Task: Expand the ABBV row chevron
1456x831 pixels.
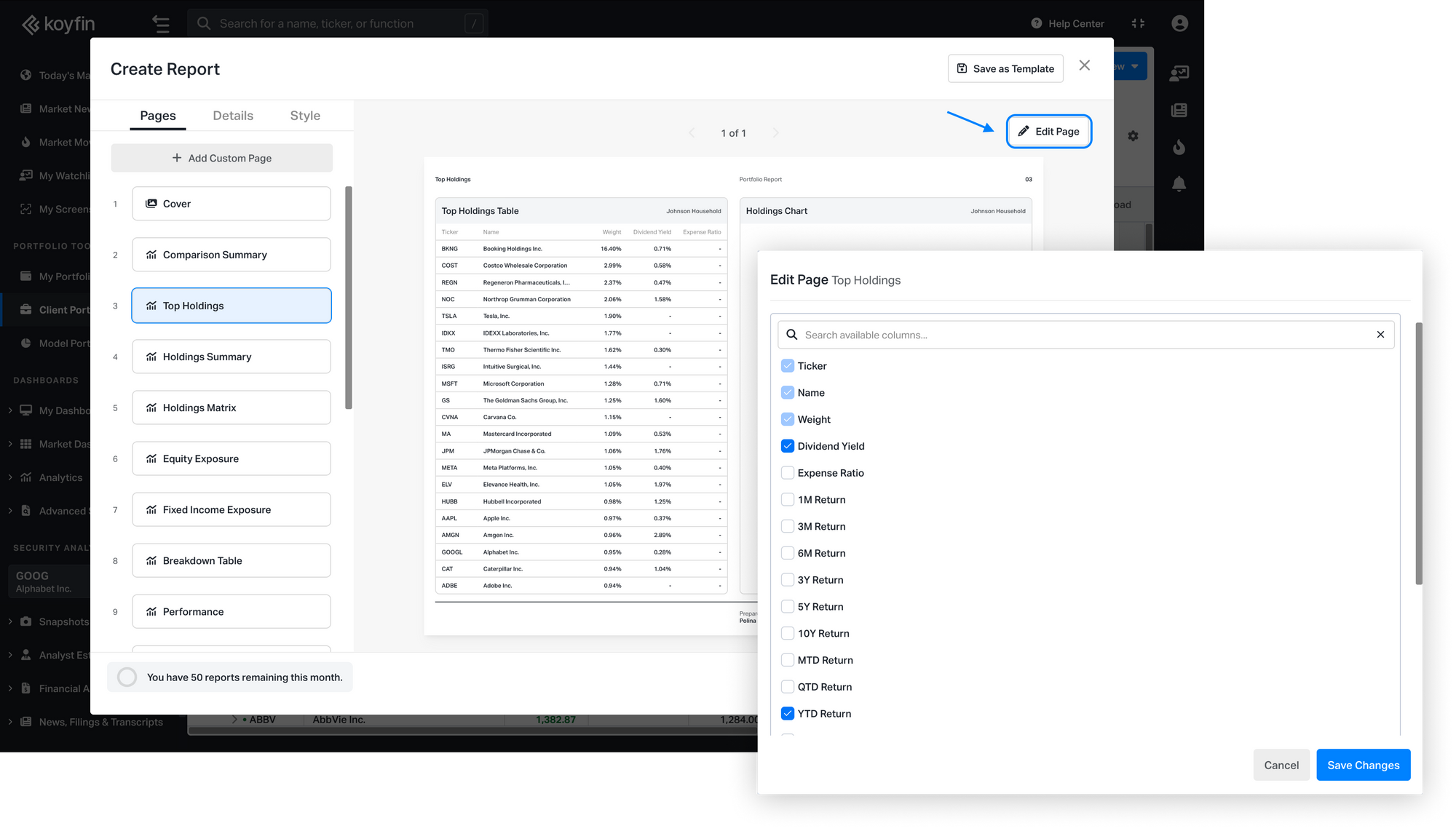Action: point(234,720)
